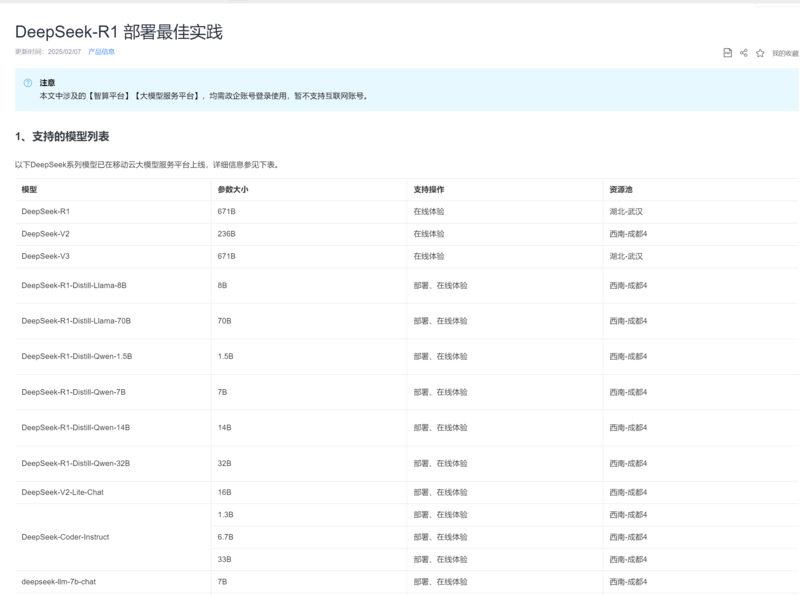The image size is (800, 595).
Task: Click the notice text about 智算平台 accounts
Action: 204,96
